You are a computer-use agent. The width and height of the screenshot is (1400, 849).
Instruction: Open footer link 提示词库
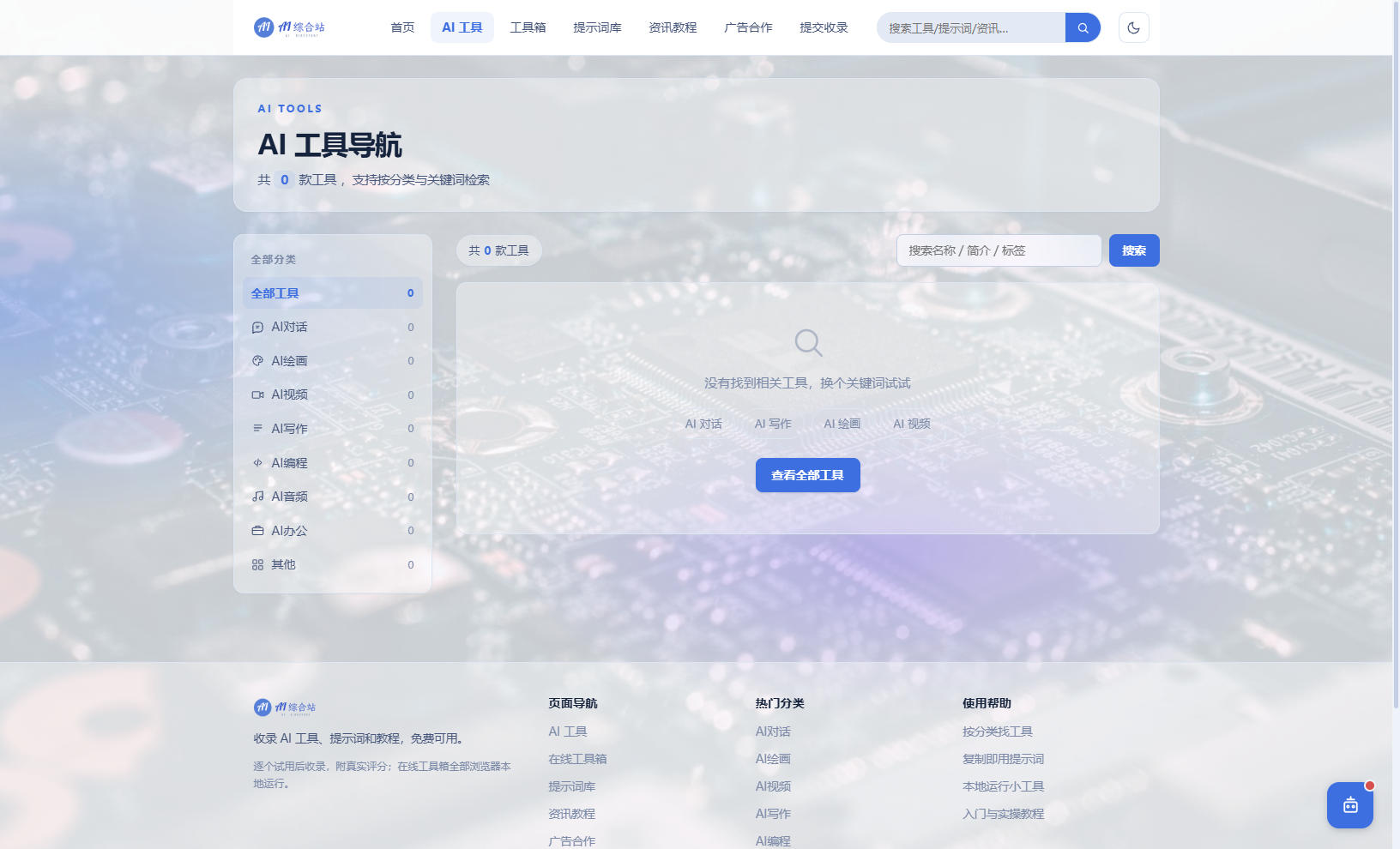pos(571,786)
